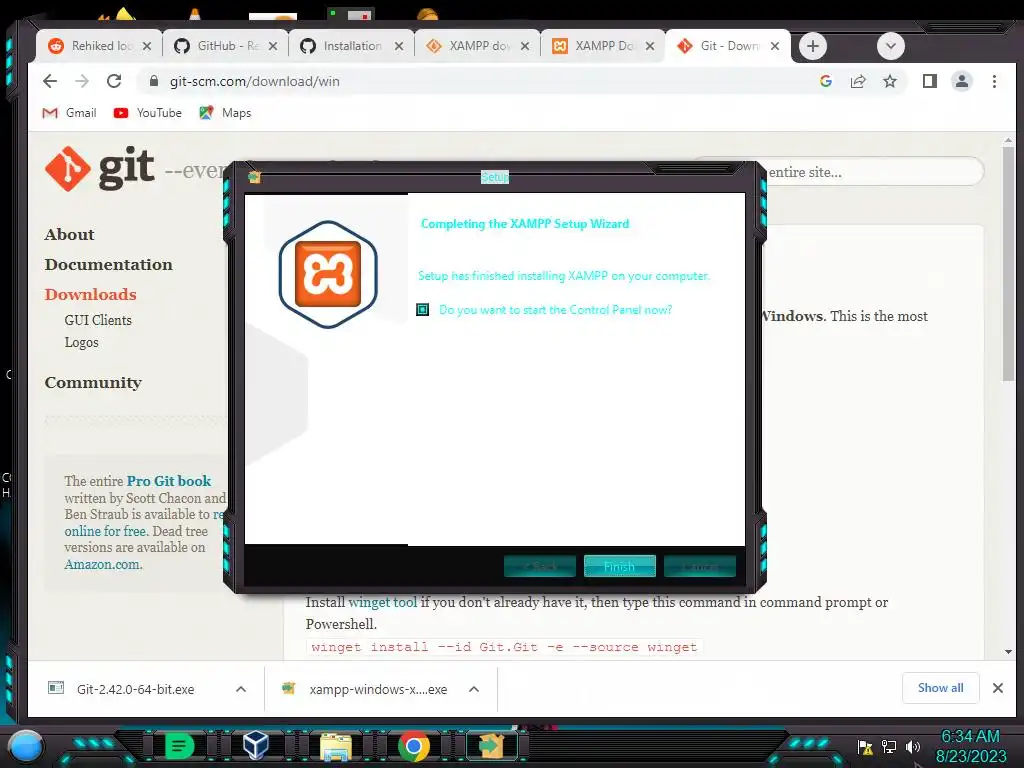Click the XAMPP logo in setup wizard

[328, 274]
